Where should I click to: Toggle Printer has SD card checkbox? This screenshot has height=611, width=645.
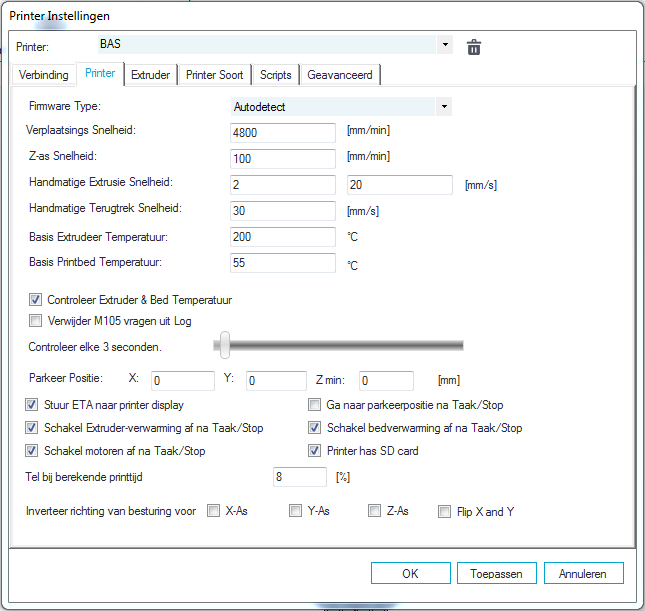point(315,450)
